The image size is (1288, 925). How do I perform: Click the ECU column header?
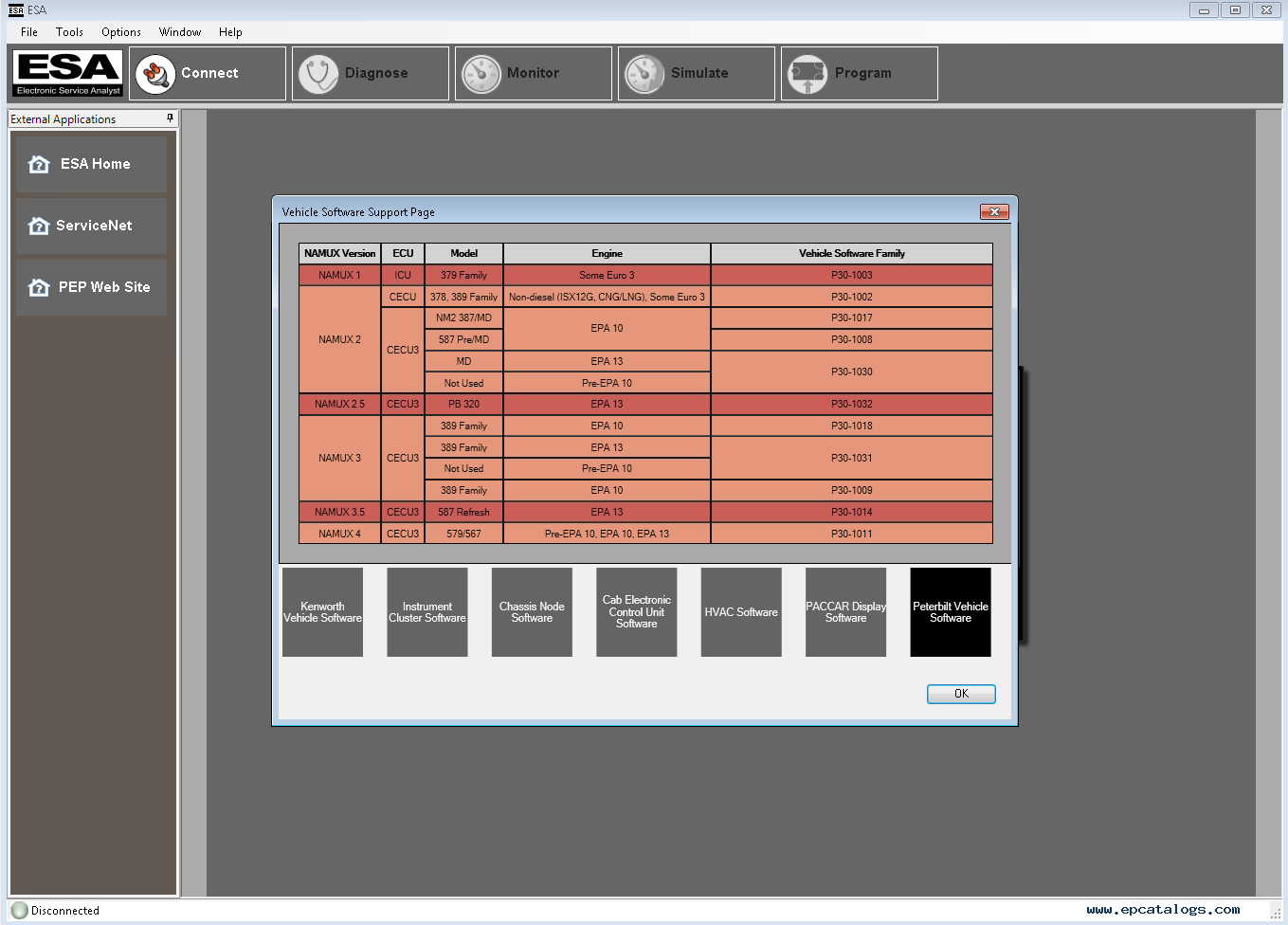click(x=403, y=253)
